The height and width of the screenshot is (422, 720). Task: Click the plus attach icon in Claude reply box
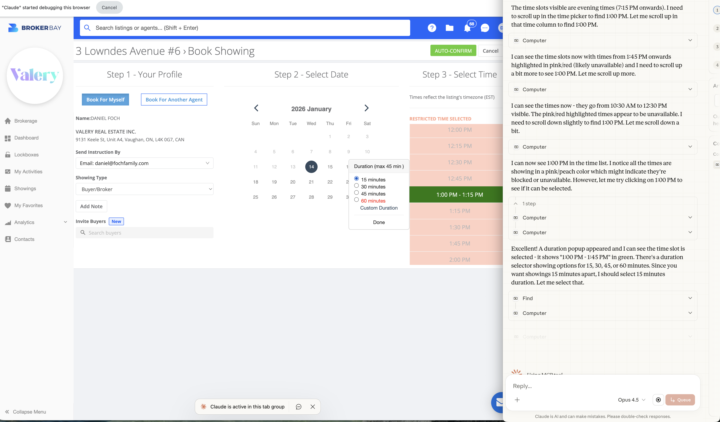click(x=517, y=399)
